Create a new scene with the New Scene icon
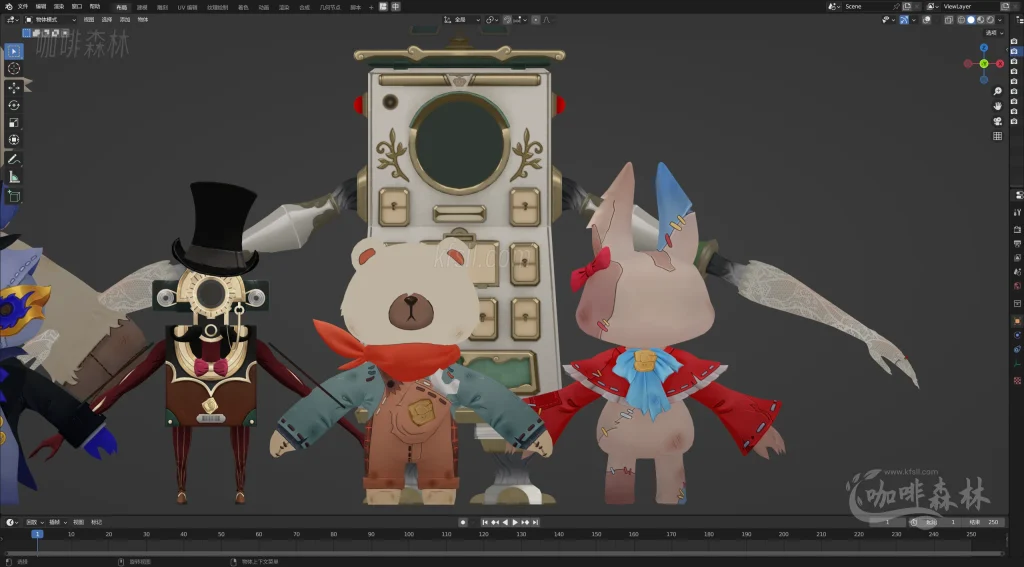The width and height of the screenshot is (1024, 567). point(907,7)
